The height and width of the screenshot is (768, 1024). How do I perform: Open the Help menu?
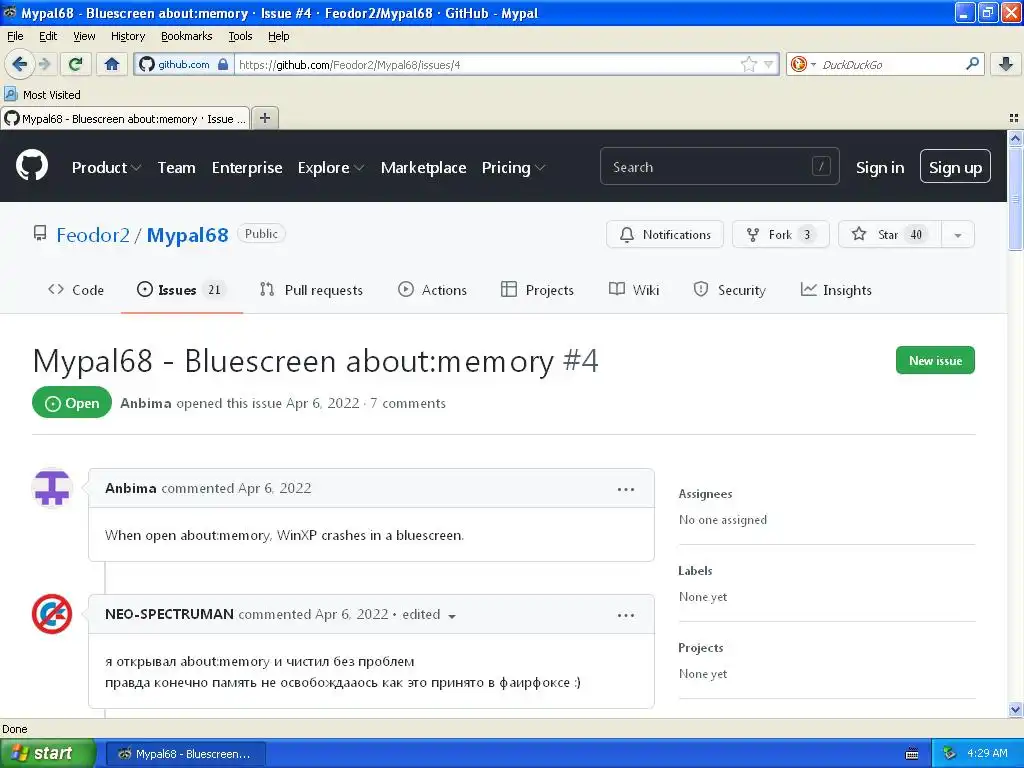coord(278,36)
